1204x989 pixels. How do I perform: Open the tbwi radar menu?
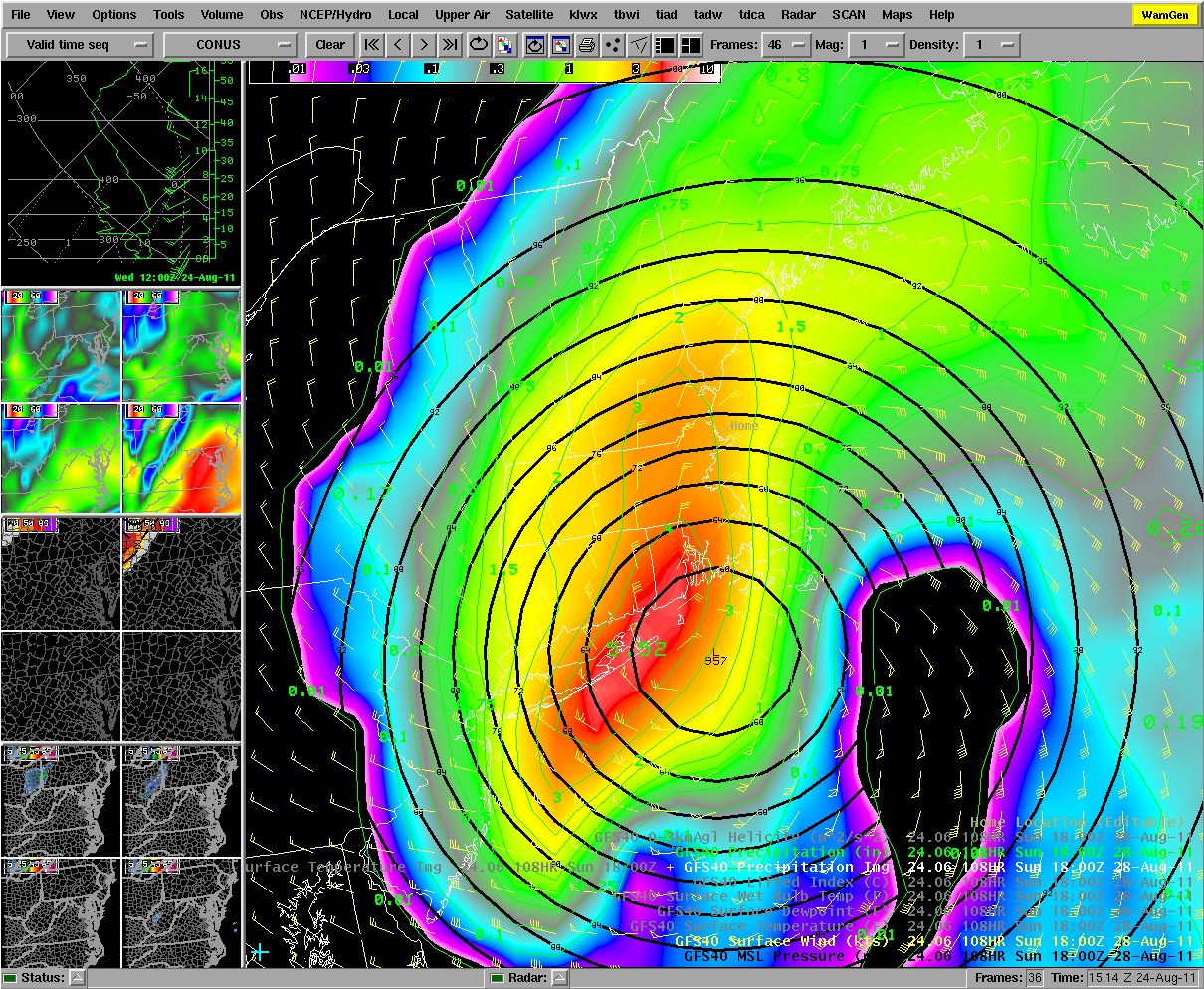click(x=627, y=15)
